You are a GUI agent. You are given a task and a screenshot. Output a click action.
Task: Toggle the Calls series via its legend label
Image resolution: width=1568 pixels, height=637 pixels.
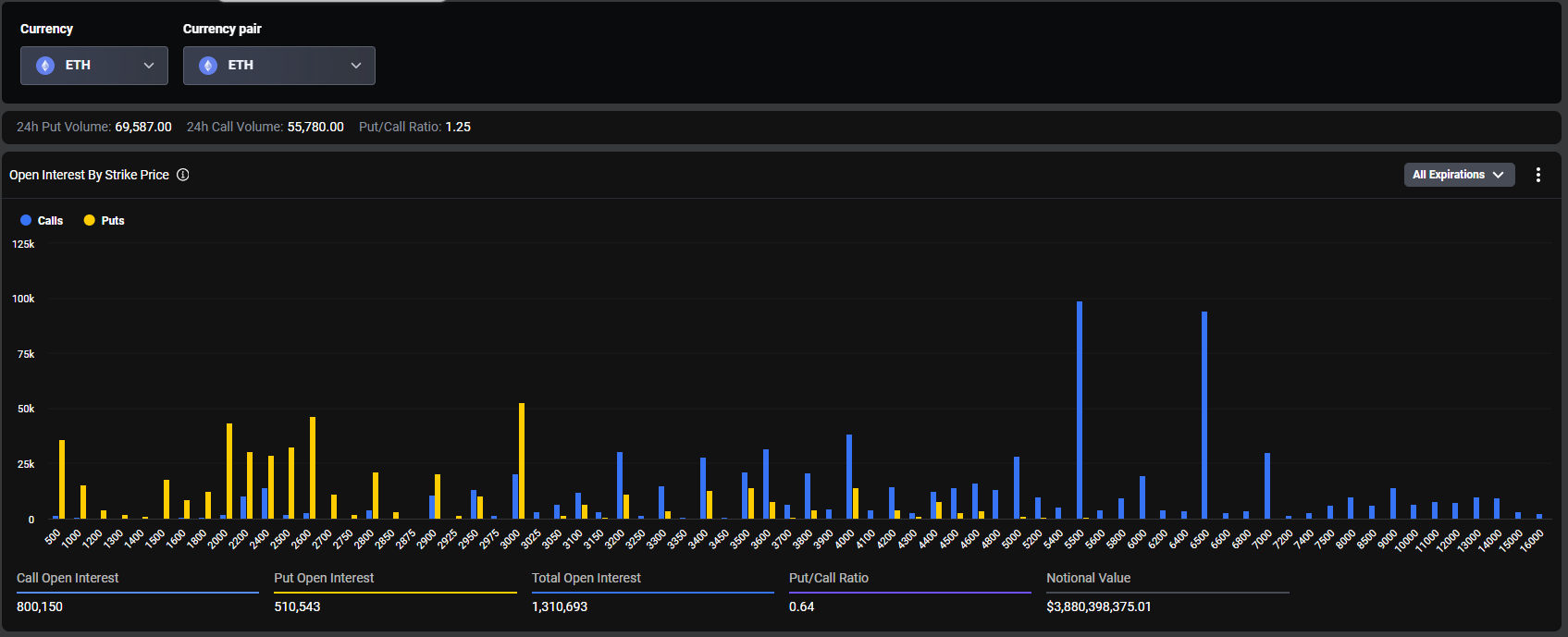pos(50,221)
